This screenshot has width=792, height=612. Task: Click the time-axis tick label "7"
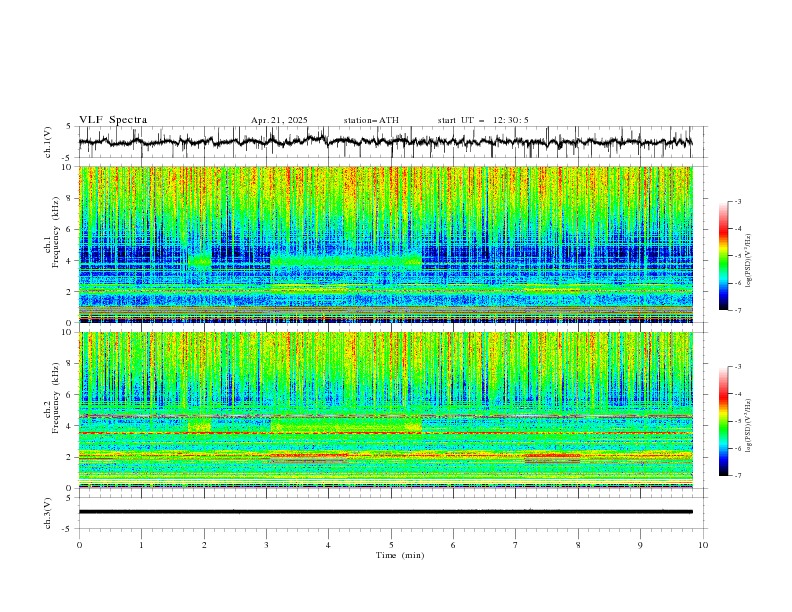[516, 545]
